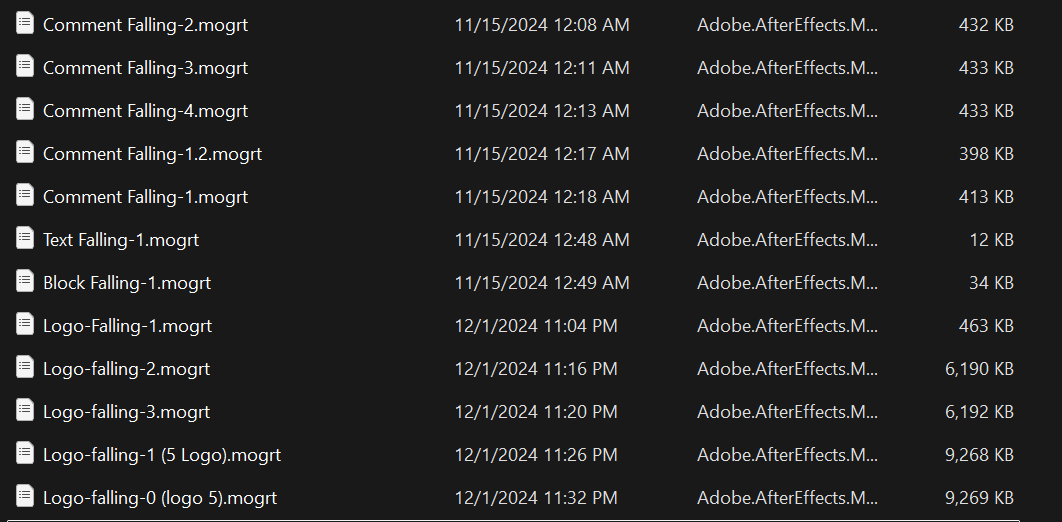
Task: Click the icon for Logo-falling-0 (logo 5).mogrt
Action: coord(25,496)
